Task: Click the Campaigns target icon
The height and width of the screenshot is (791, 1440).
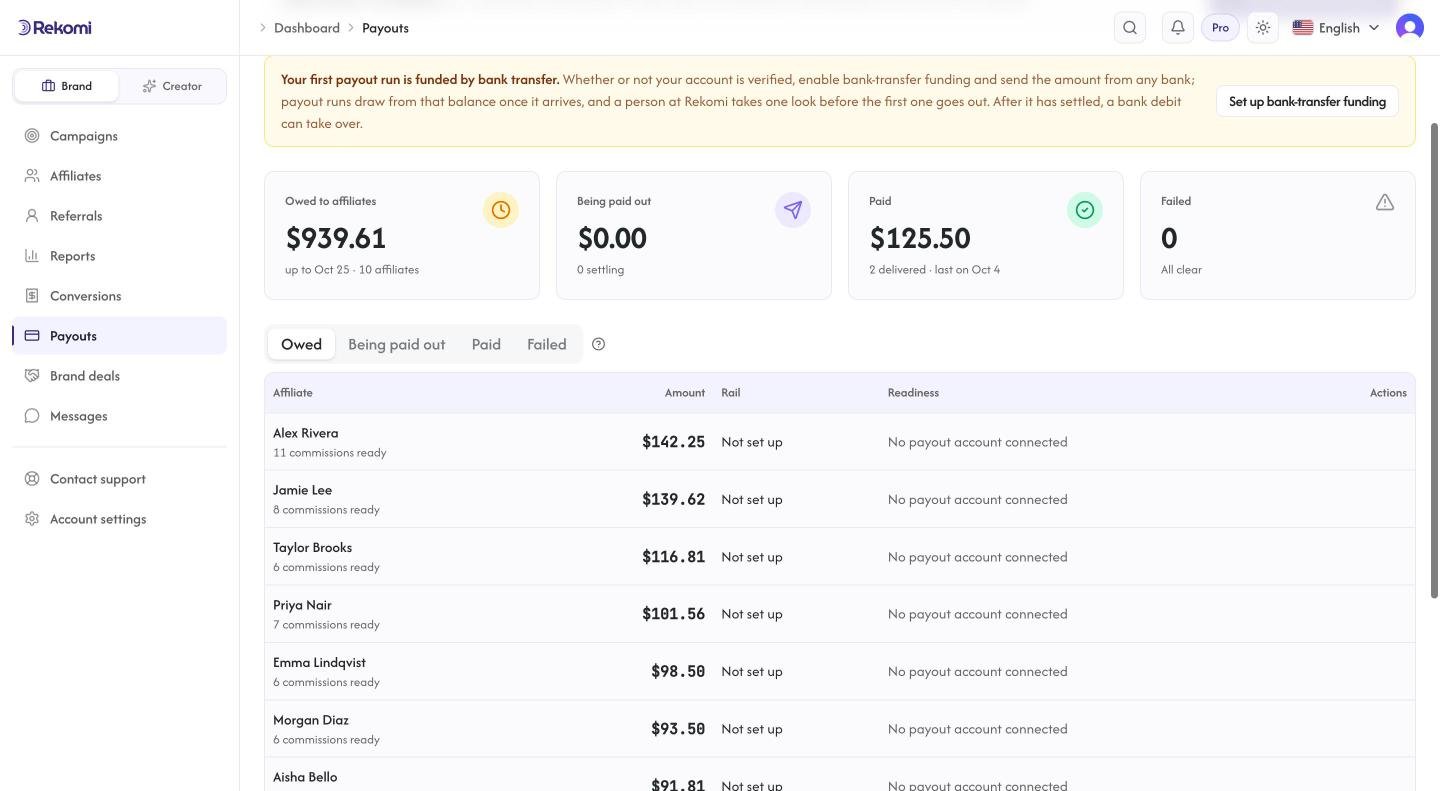Action: point(32,136)
